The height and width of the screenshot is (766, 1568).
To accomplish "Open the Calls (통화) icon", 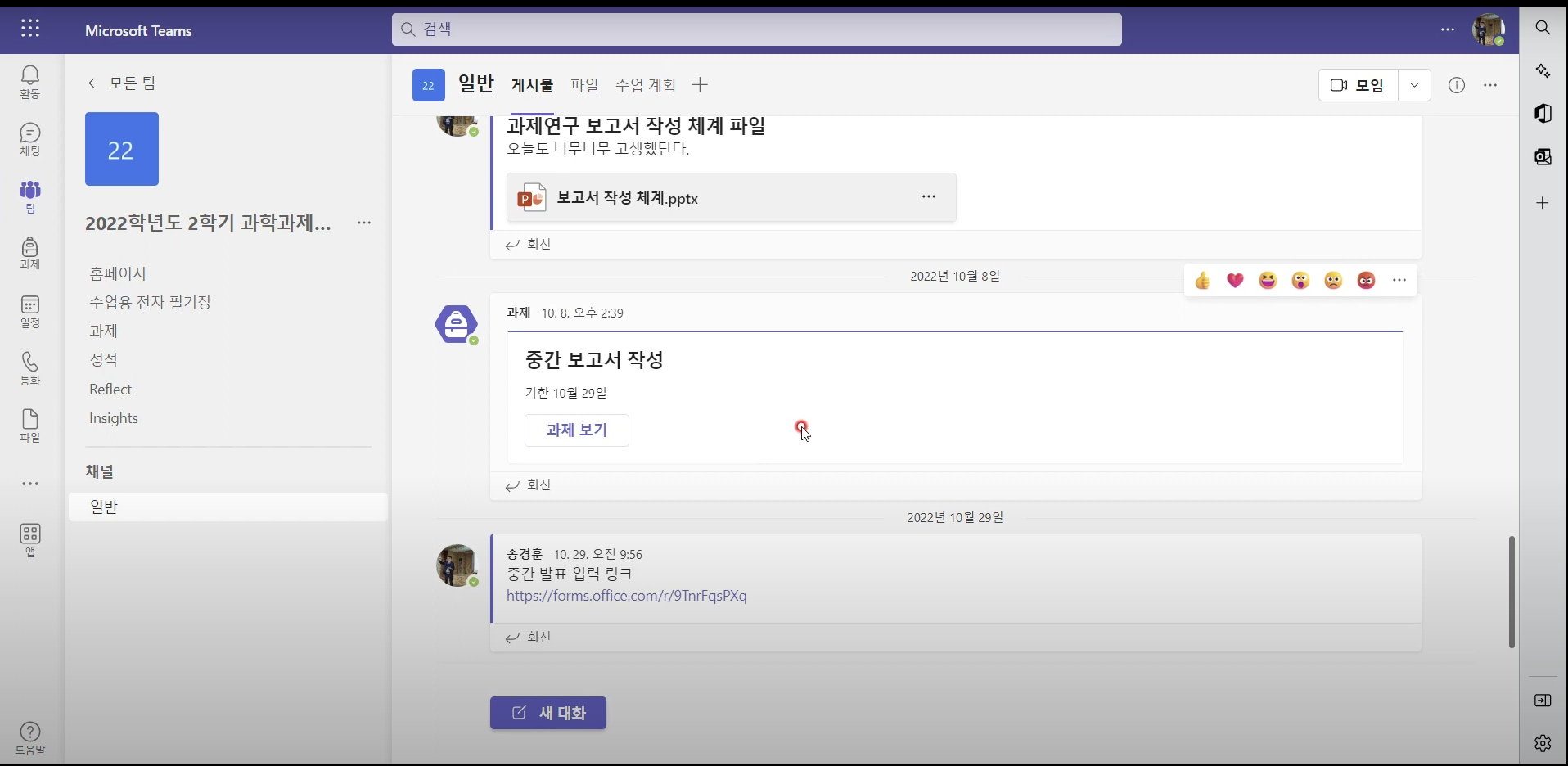I will [30, 368].
